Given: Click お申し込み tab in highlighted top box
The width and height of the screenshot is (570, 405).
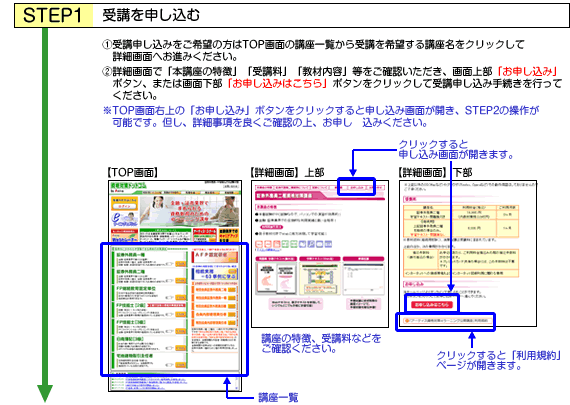Looking at the screenshot, I should 356,188.
